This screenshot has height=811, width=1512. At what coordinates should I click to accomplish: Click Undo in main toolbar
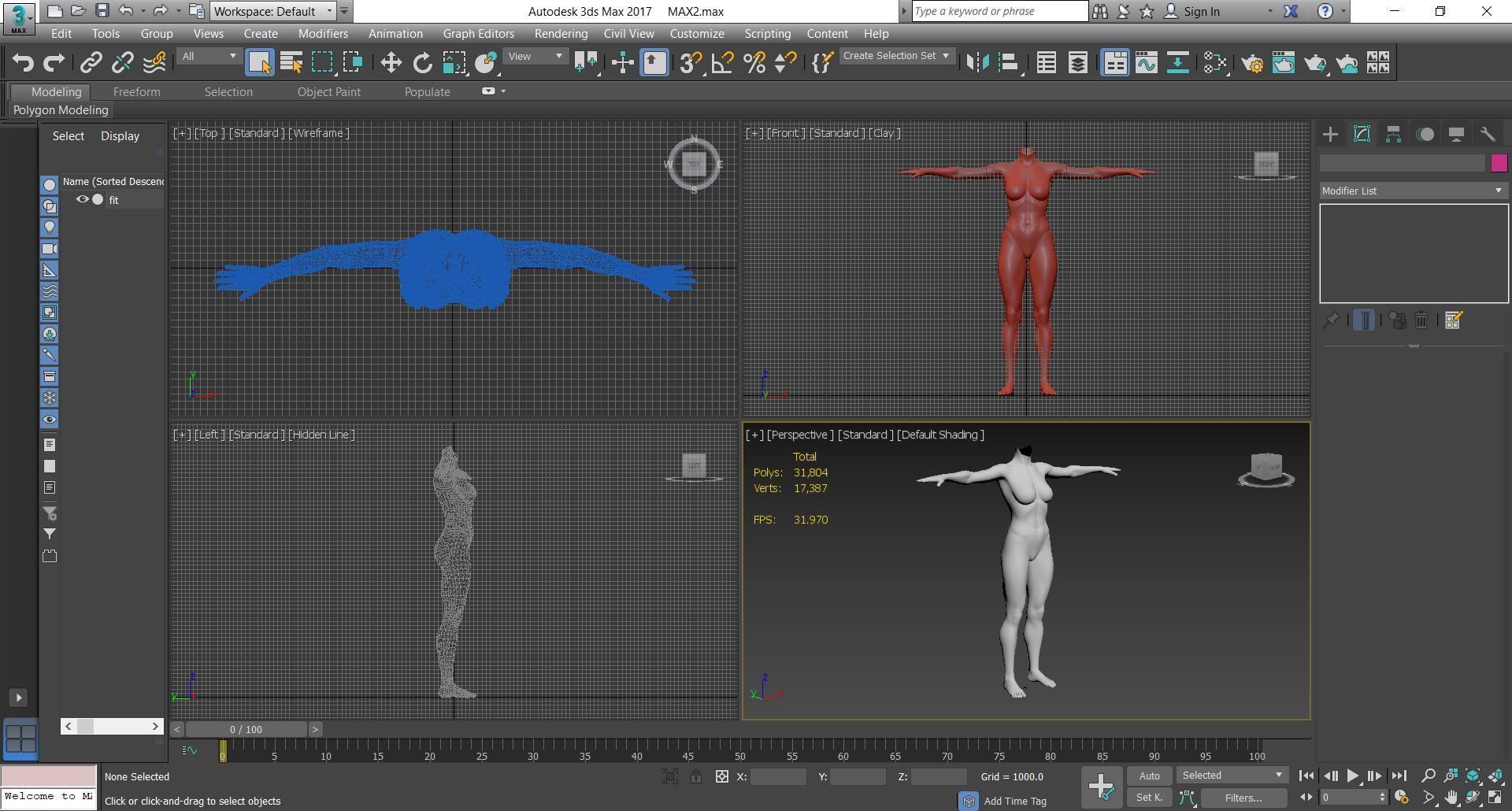point(23,62)
